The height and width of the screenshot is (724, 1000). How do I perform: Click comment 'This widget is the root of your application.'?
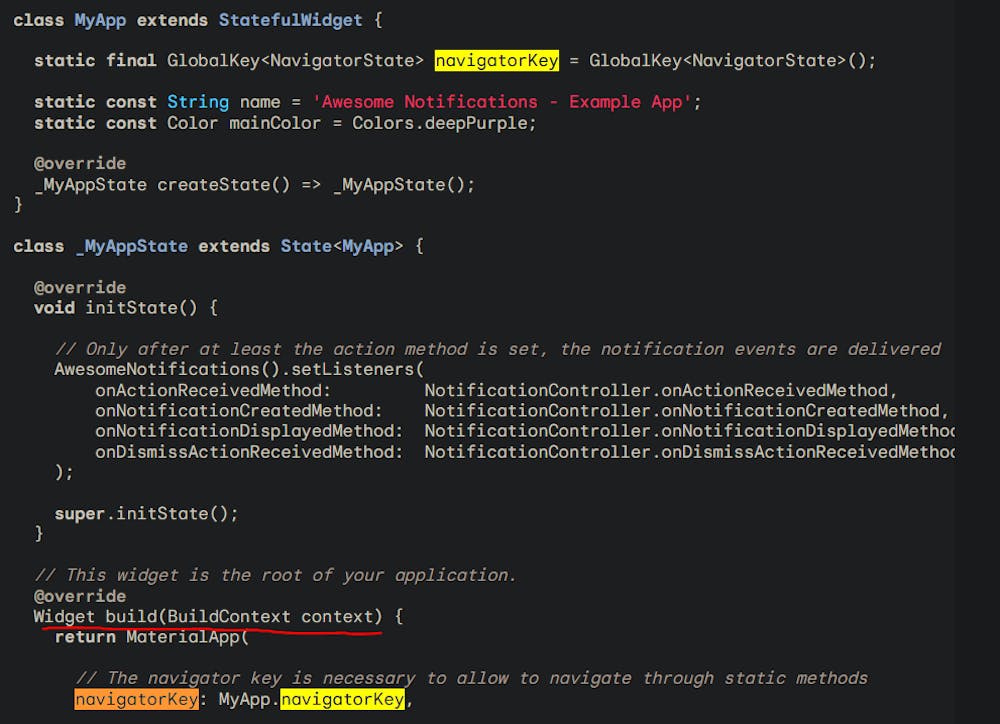[x=275, y=575]
